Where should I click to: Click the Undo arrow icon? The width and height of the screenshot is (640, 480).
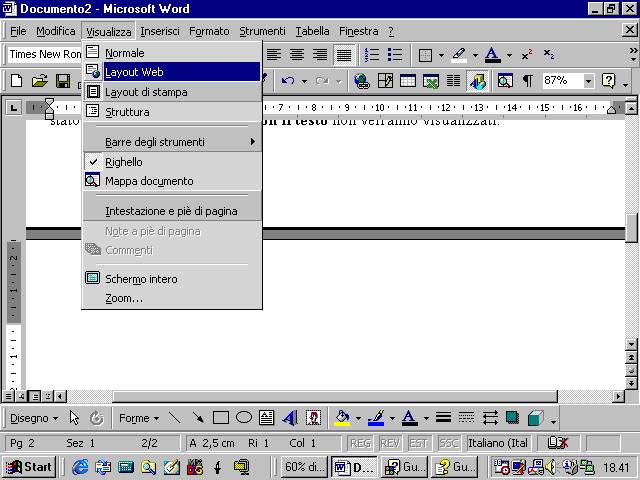[288, 81]
